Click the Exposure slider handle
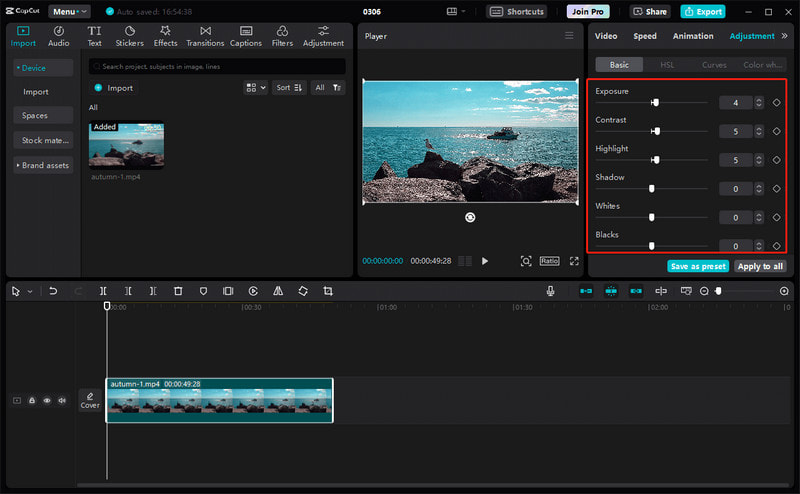 click(x=655, y=103)
